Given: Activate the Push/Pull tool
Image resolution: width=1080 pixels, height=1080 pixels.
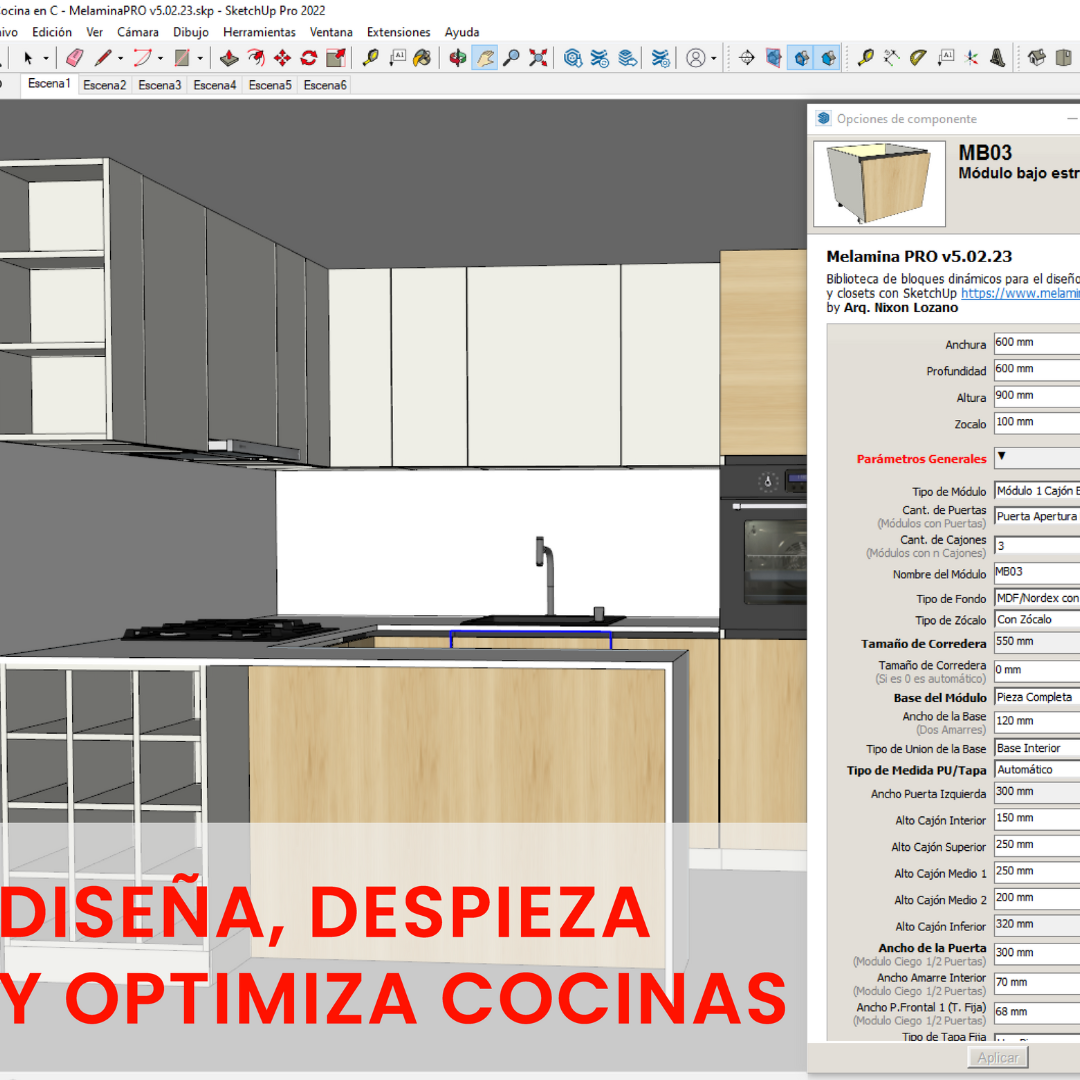Looking at the screenshot, I should [229, 59].
